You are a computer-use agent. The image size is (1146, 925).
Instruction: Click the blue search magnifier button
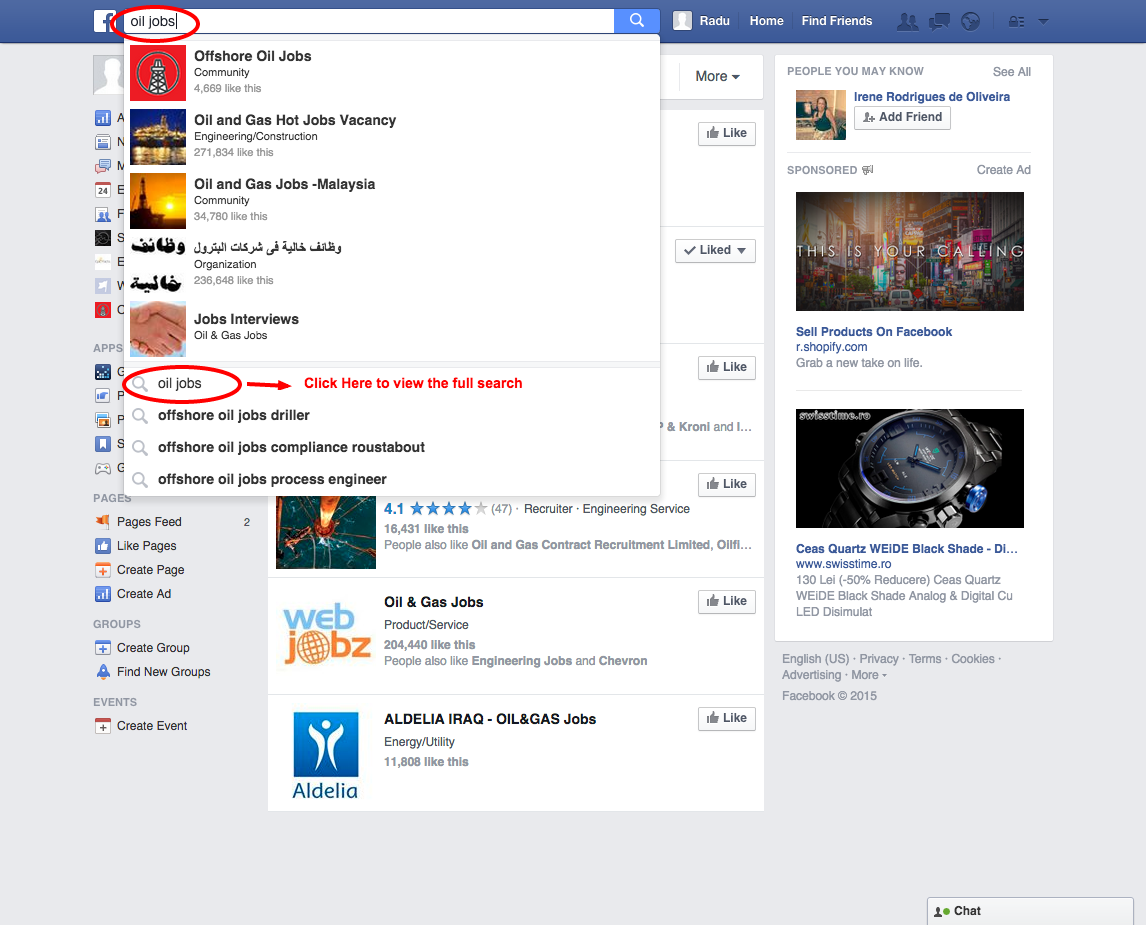click(637, 20)
